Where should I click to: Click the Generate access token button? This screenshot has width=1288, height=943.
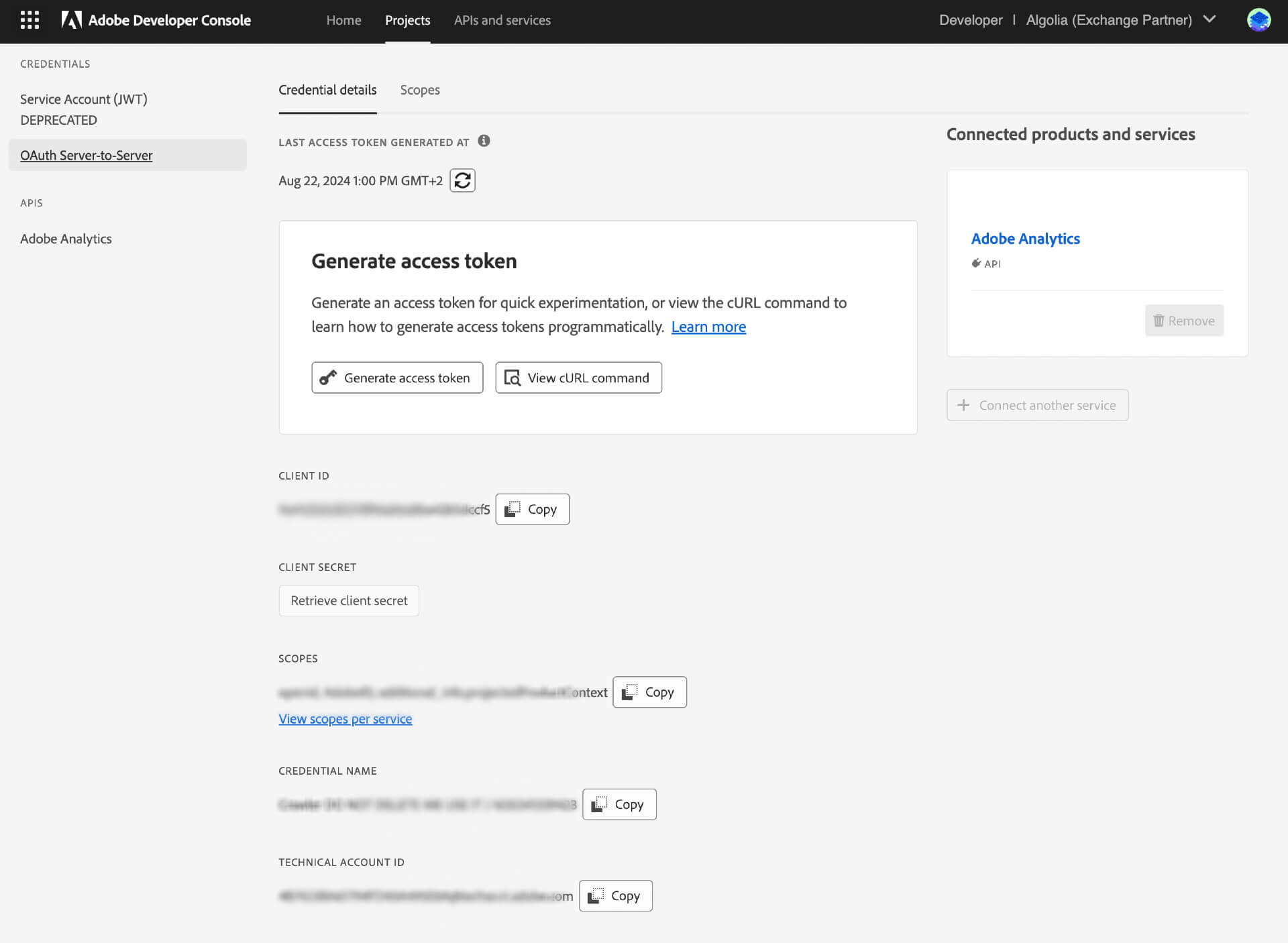click(397, 378)
